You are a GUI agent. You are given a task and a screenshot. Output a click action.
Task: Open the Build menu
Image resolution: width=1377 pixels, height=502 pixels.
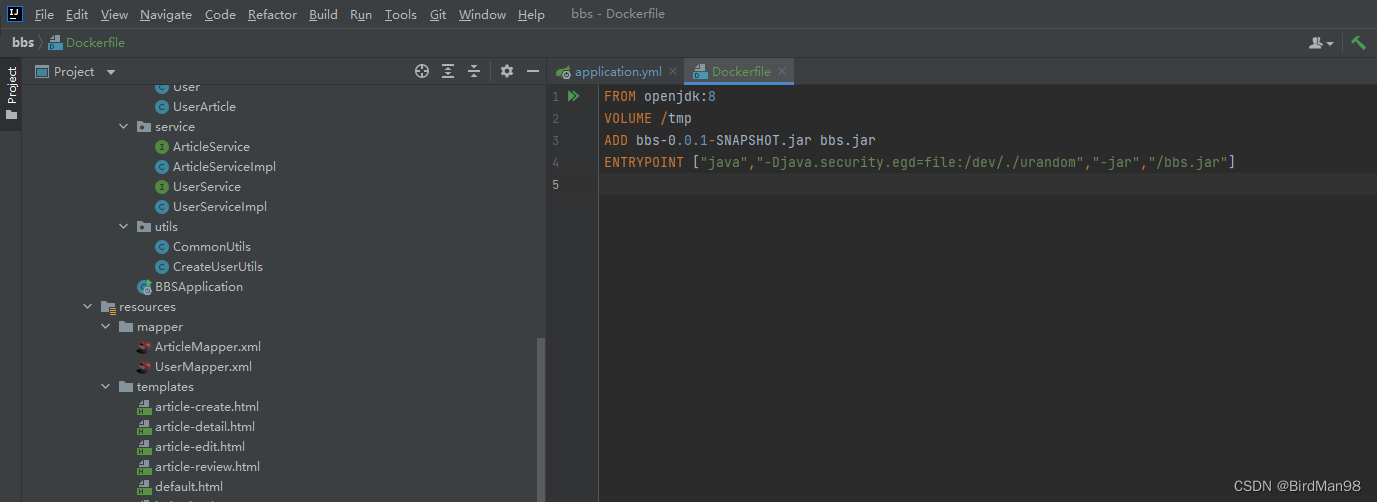pos(323,14)
